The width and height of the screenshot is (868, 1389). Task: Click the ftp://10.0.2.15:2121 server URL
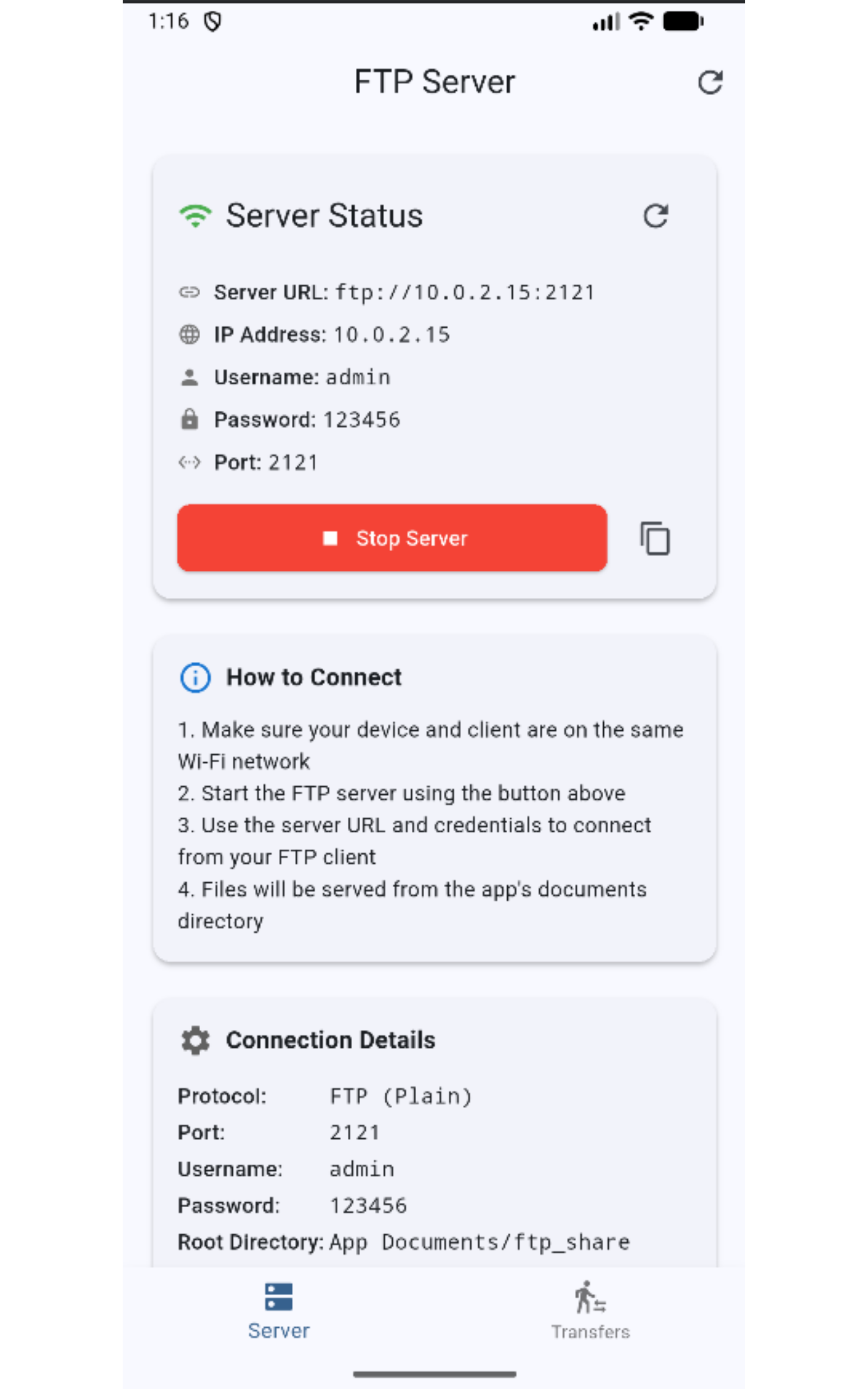(465, 292)
